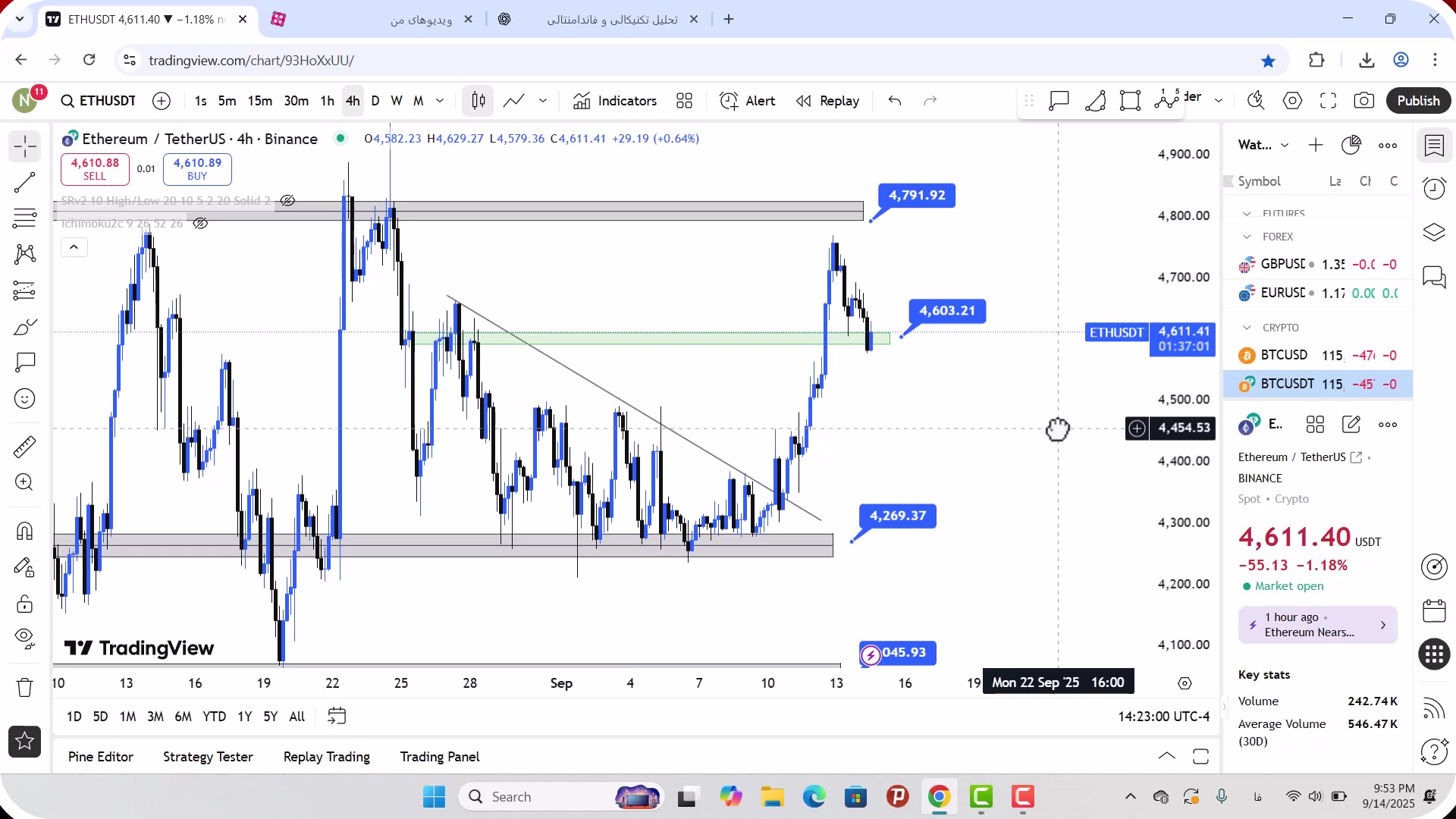Open the economic calendar panel
1456x819 pixels.
point(1434,610)
